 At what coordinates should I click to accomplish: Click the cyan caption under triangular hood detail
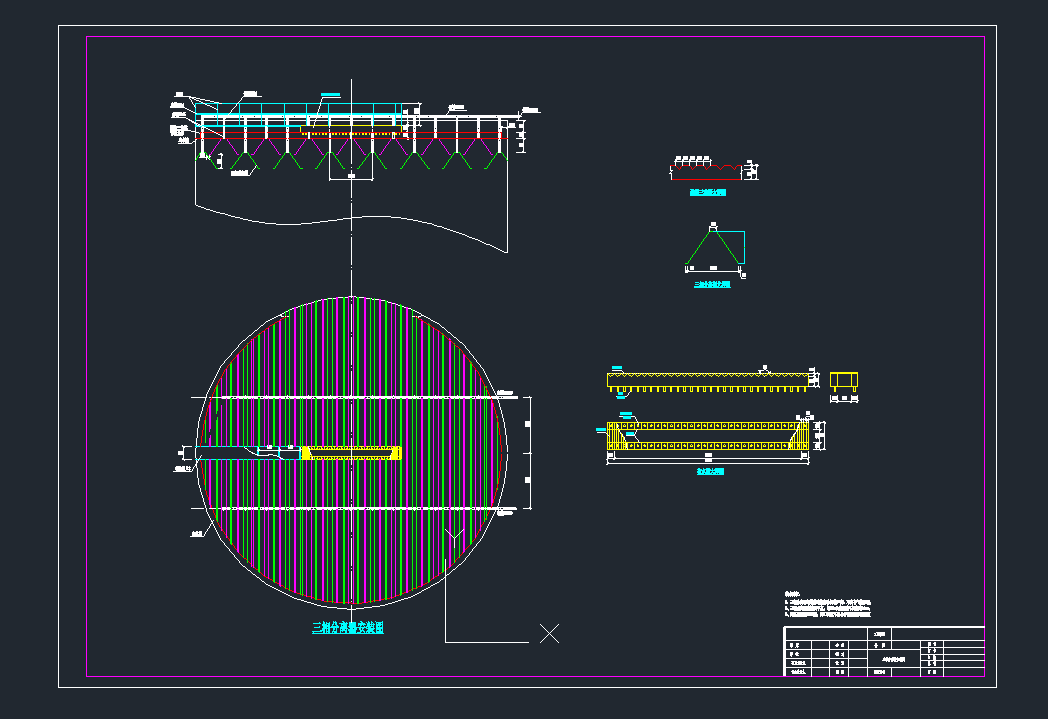[x=712, y=285]
